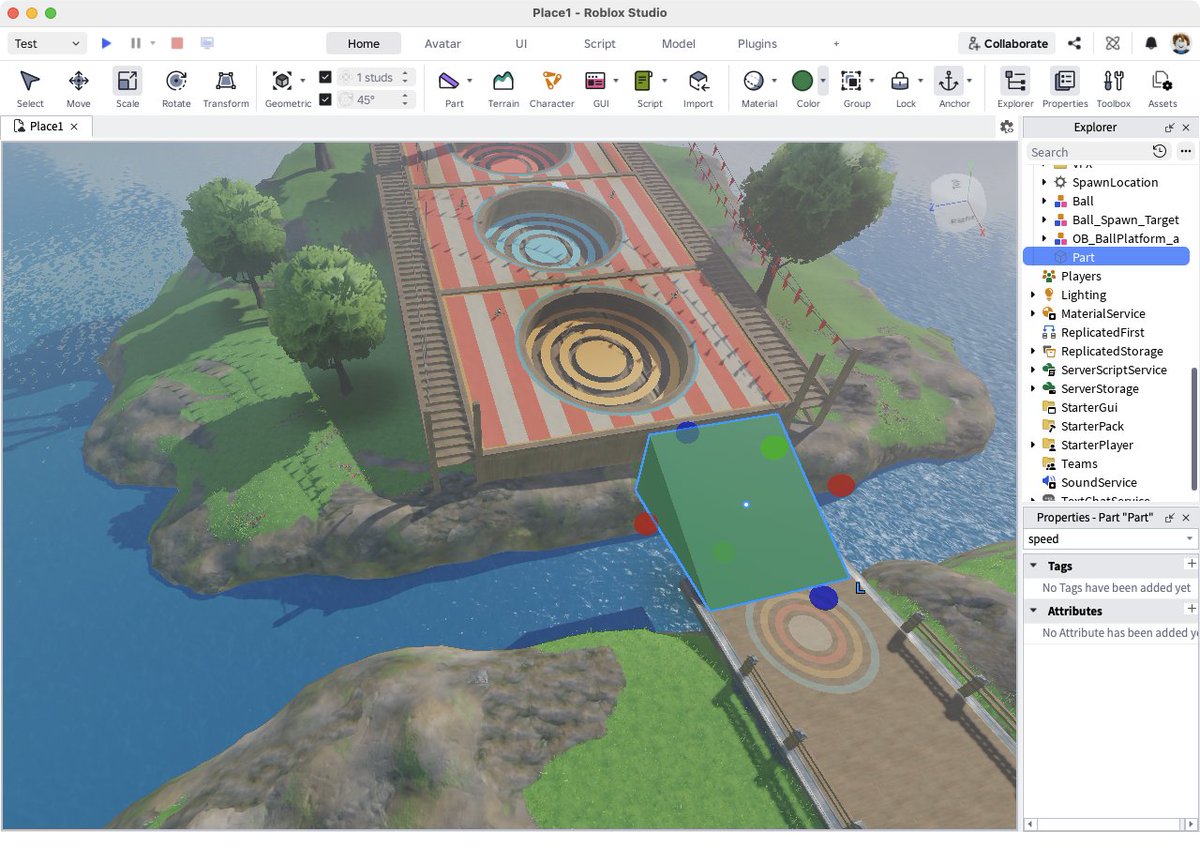This screenshot has width=1200, height=862.
Task: Open the Color dropdown arrow
Action: (823, 81)
